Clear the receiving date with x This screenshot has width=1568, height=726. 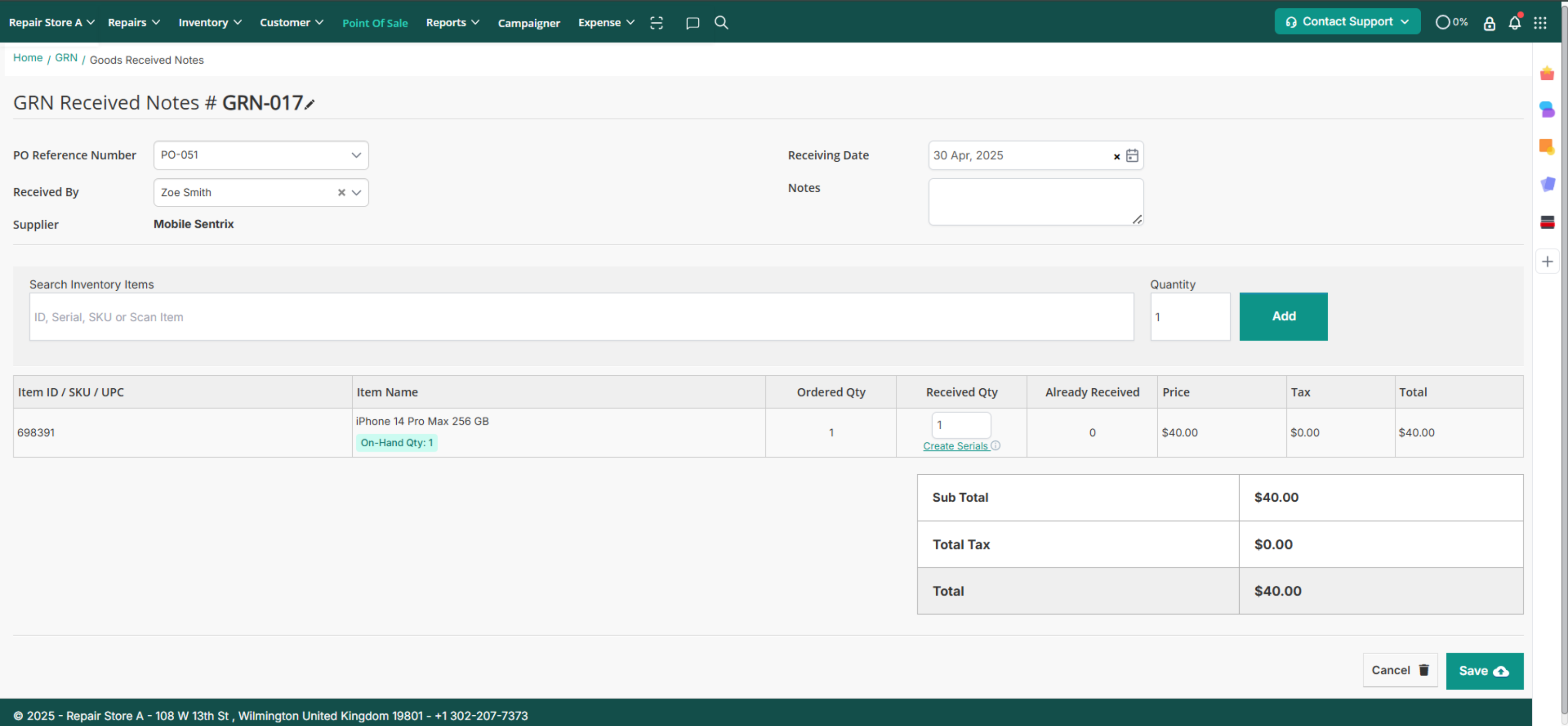[x=1117, y=157]
